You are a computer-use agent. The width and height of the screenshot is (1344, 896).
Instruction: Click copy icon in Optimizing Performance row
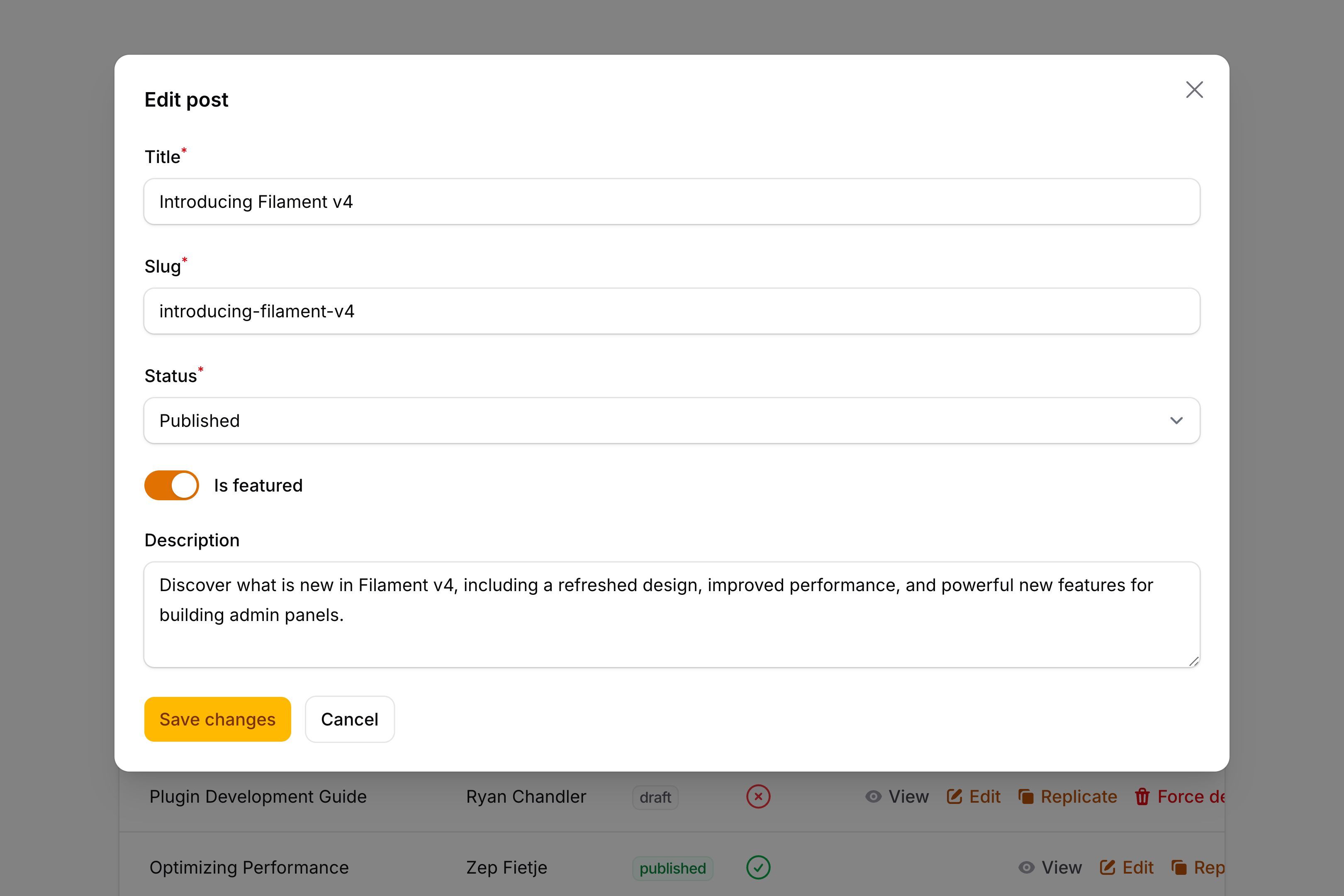tap(1179, 867)
